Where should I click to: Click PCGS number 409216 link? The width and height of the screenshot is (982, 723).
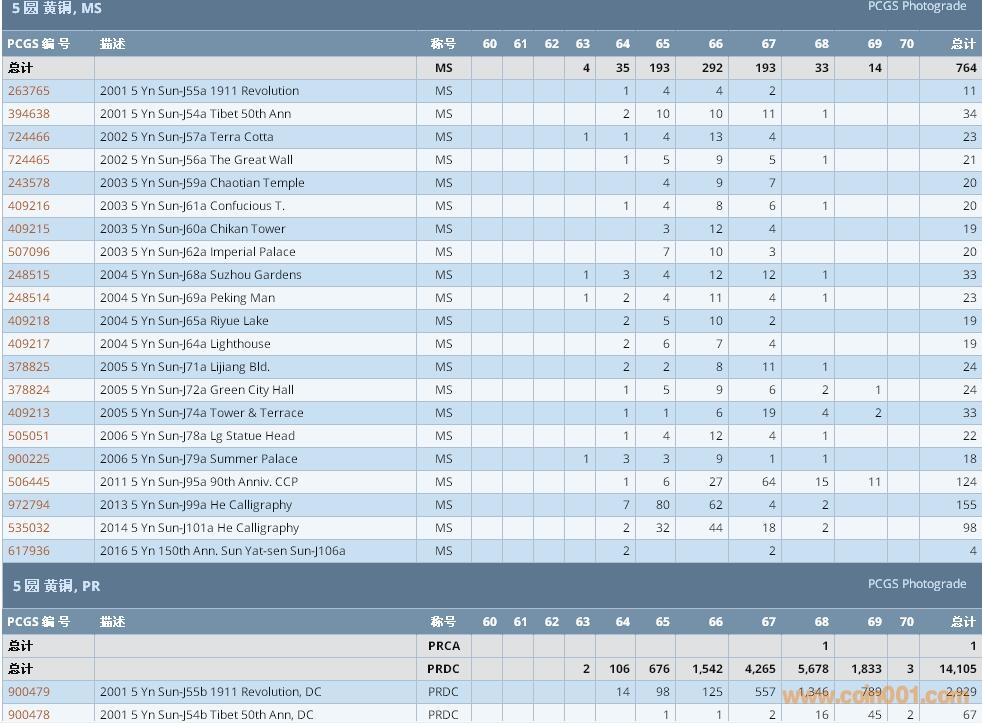click(28, 206)
